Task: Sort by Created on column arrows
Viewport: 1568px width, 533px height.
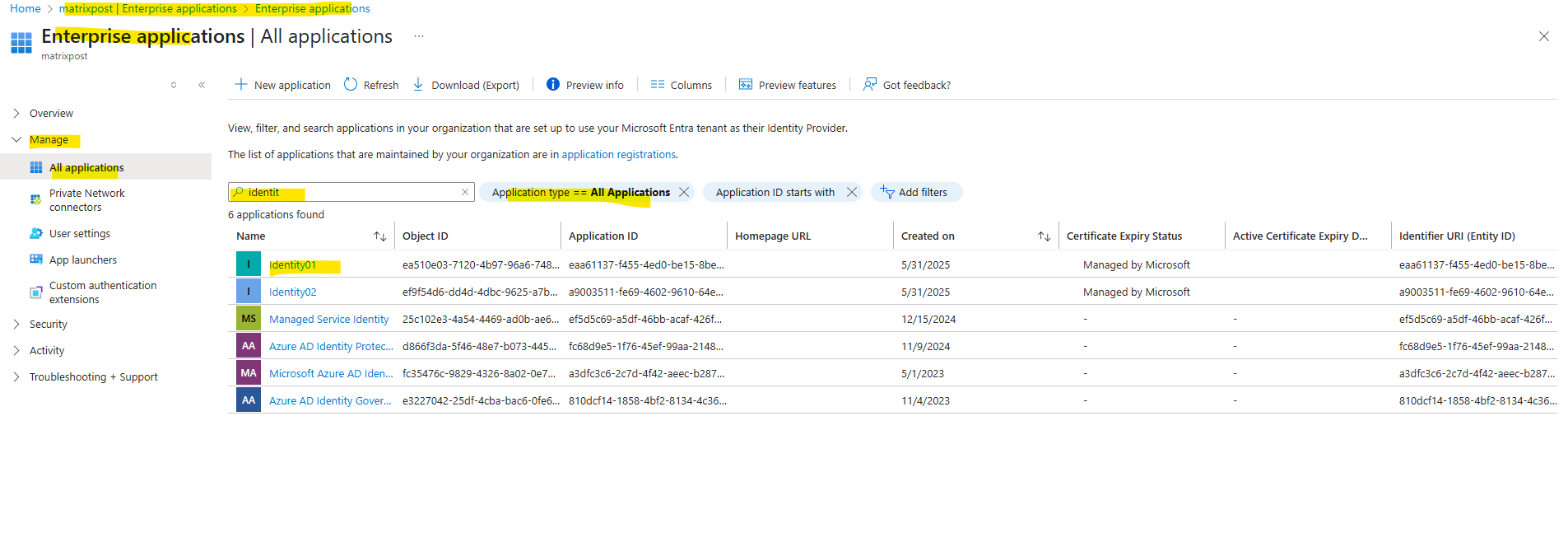Action: [1044, 236]
